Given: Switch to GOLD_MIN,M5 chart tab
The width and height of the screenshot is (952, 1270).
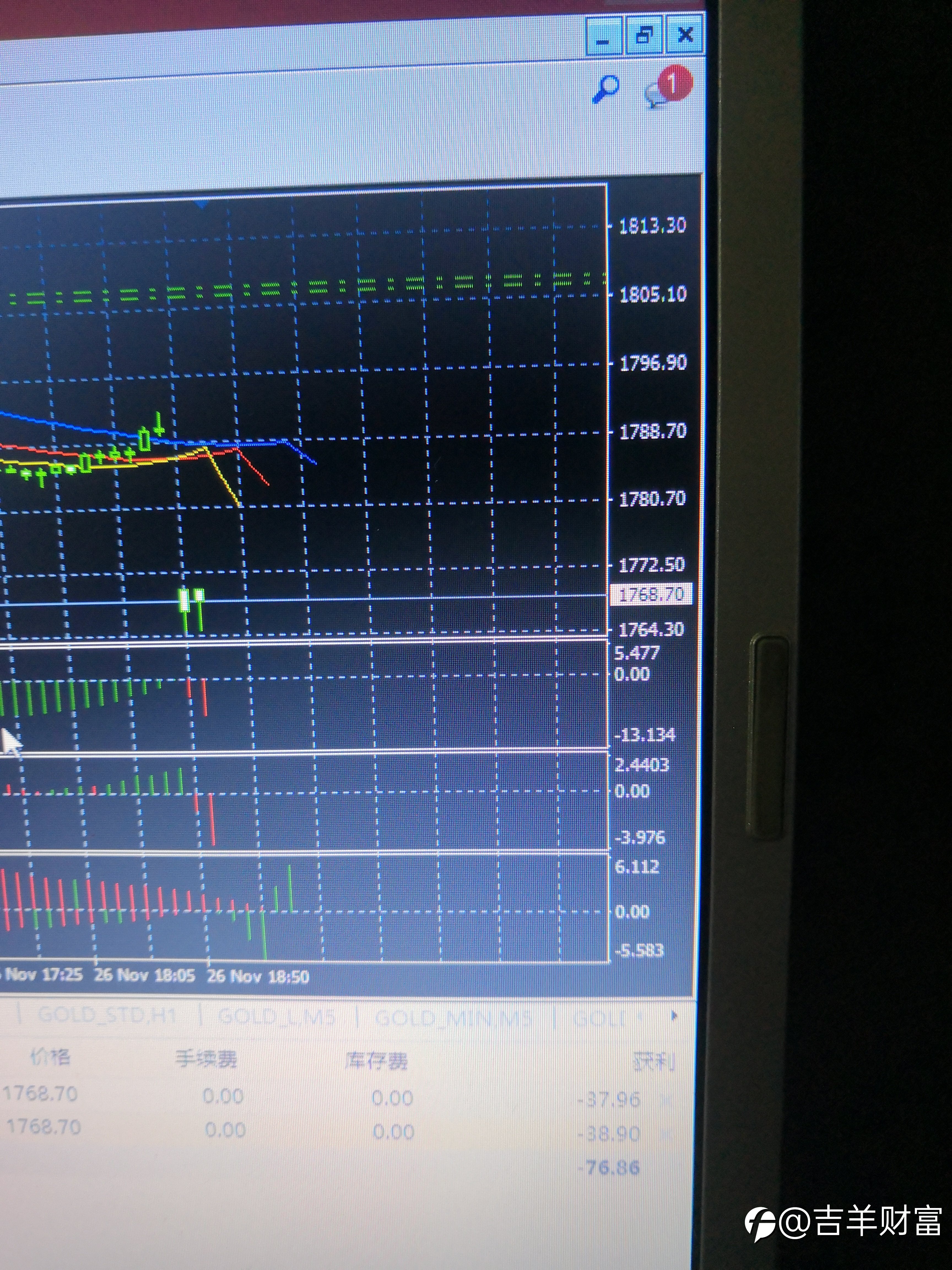Looking at the screenshot, I should [453, 1019].
